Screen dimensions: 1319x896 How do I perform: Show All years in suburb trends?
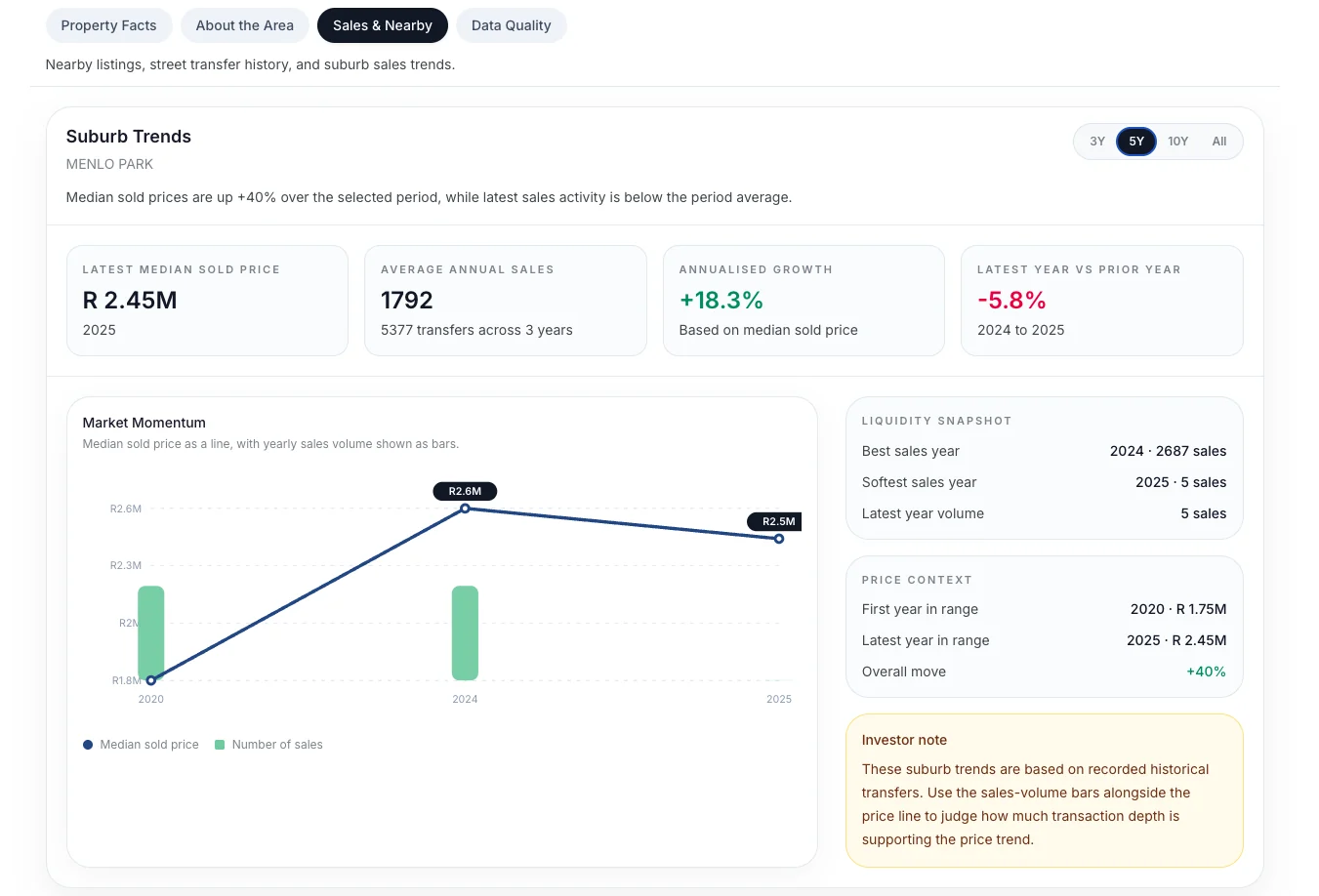tap(1219, 142)
